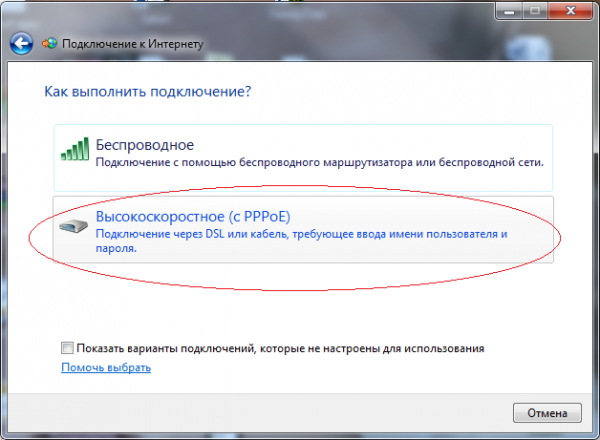The width and height of the screenshot is (600, 440).
Task: Click the Подключение к Интернету window title
Action: (133, 44)
